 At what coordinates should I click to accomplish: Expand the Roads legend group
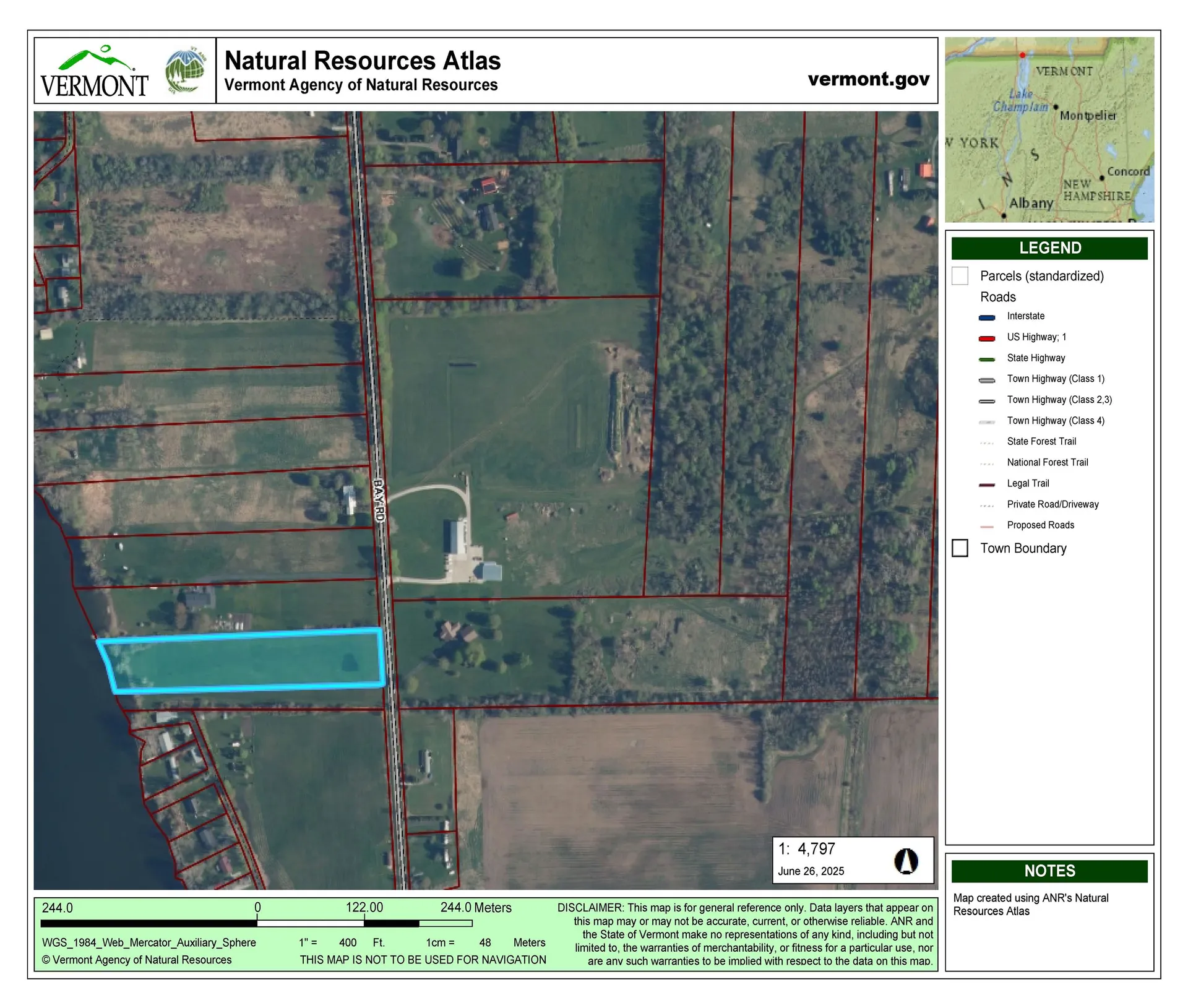click(997, 297)
